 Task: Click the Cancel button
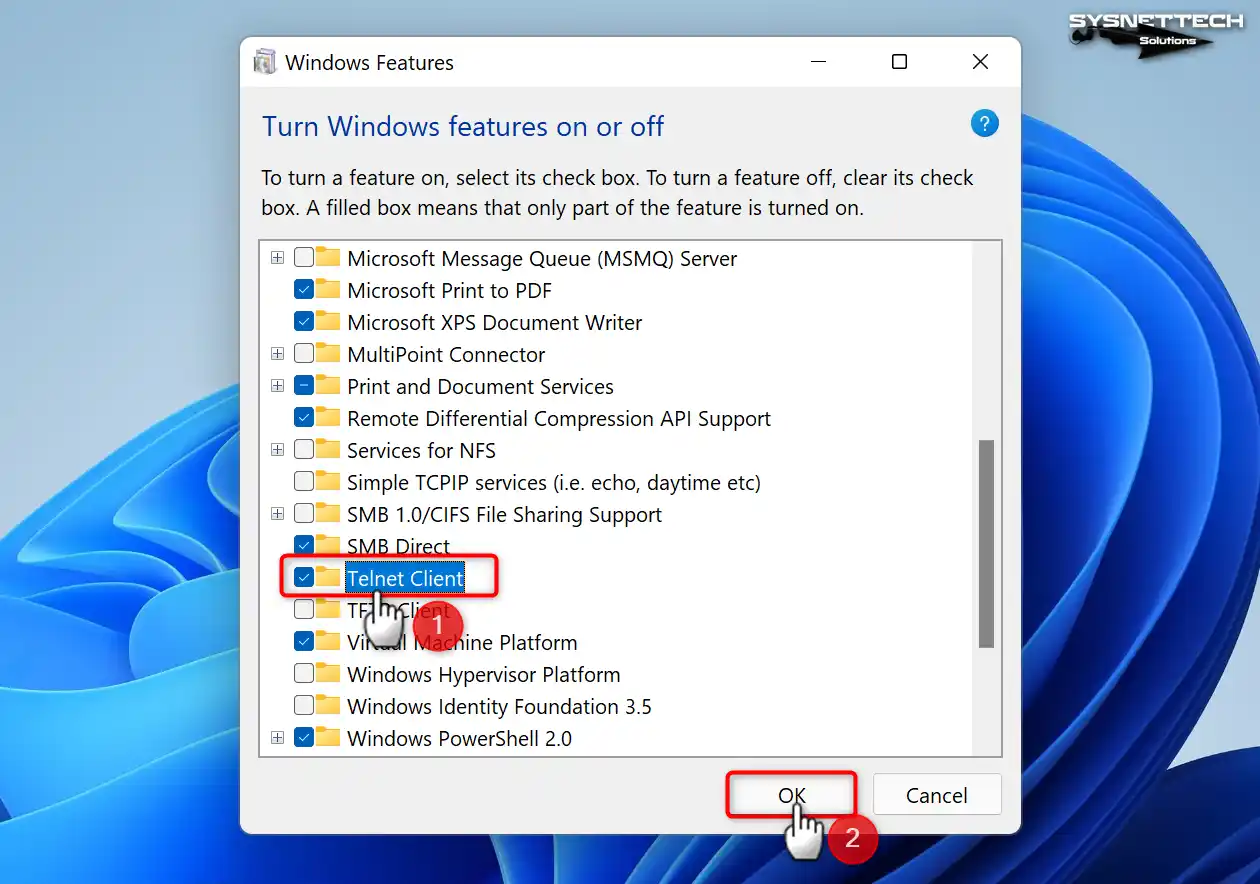937,795
